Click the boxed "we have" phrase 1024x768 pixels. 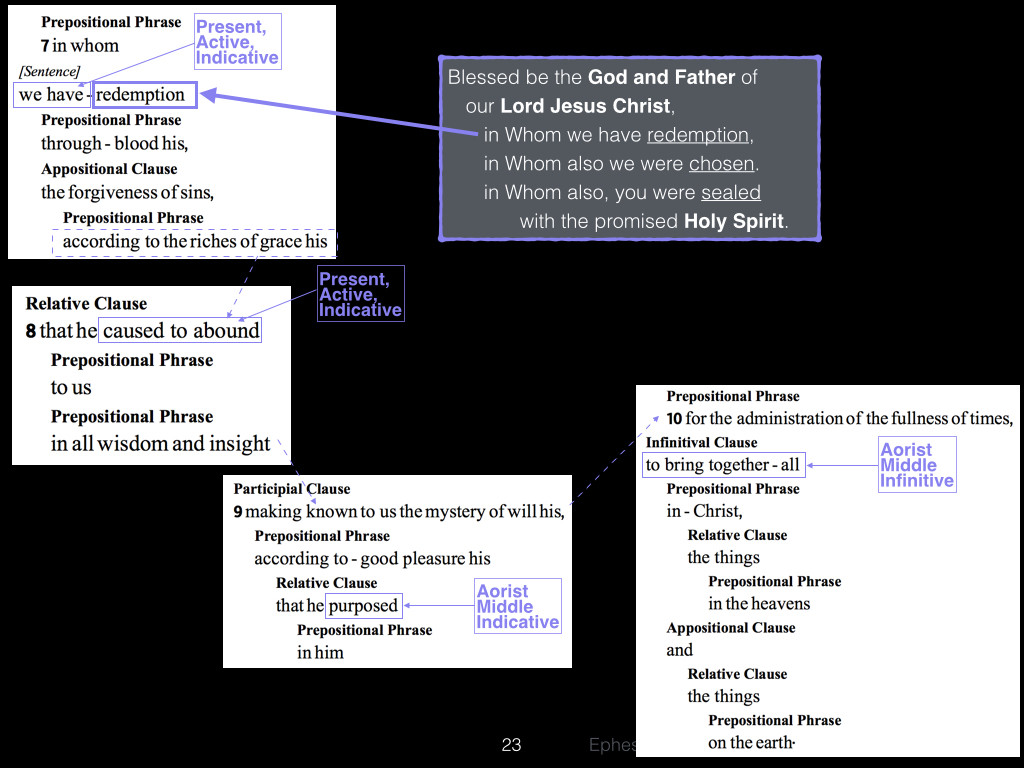[x=51, y=95]
